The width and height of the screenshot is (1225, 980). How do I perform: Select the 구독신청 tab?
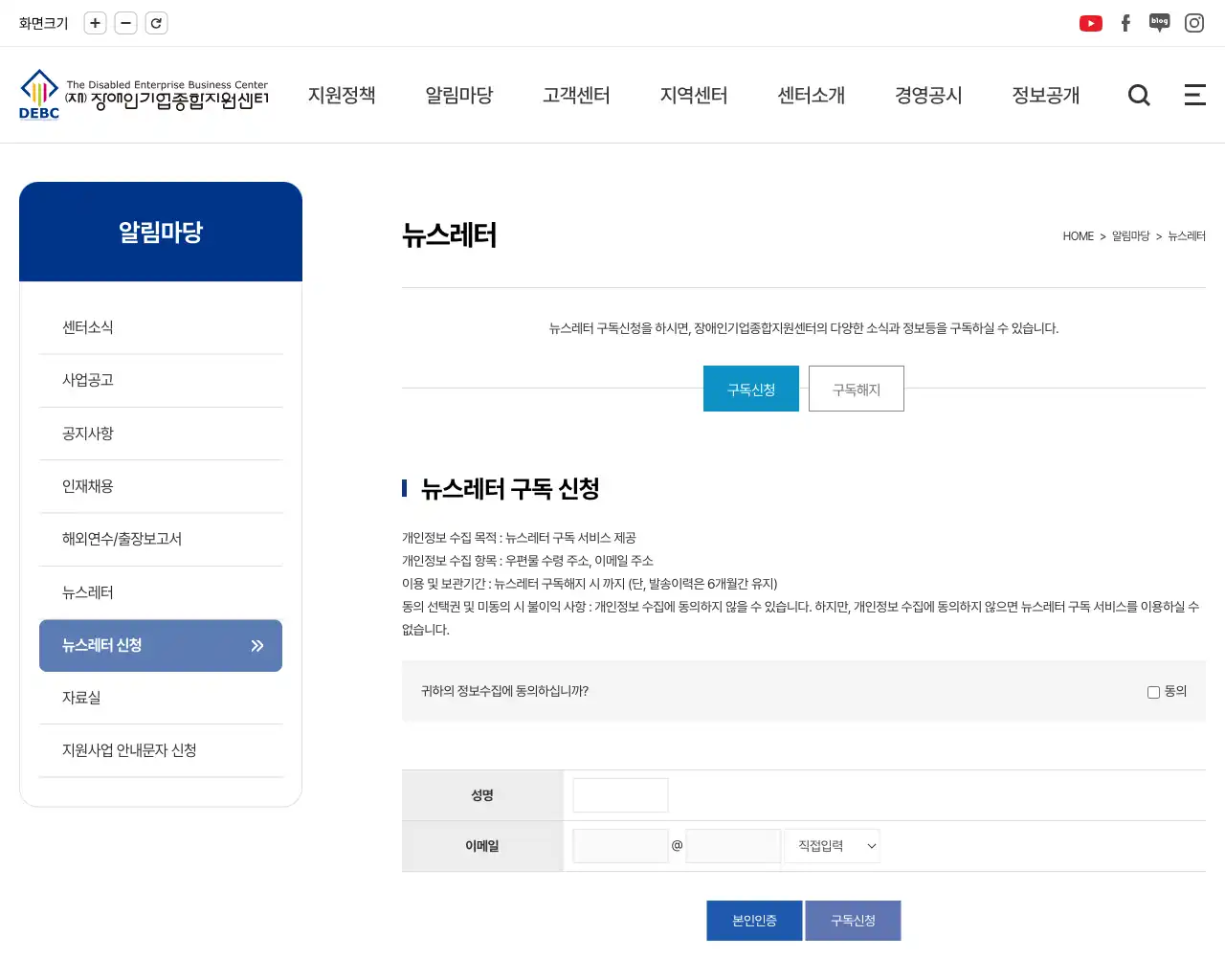pyautogui.click(x=751, y=389)
